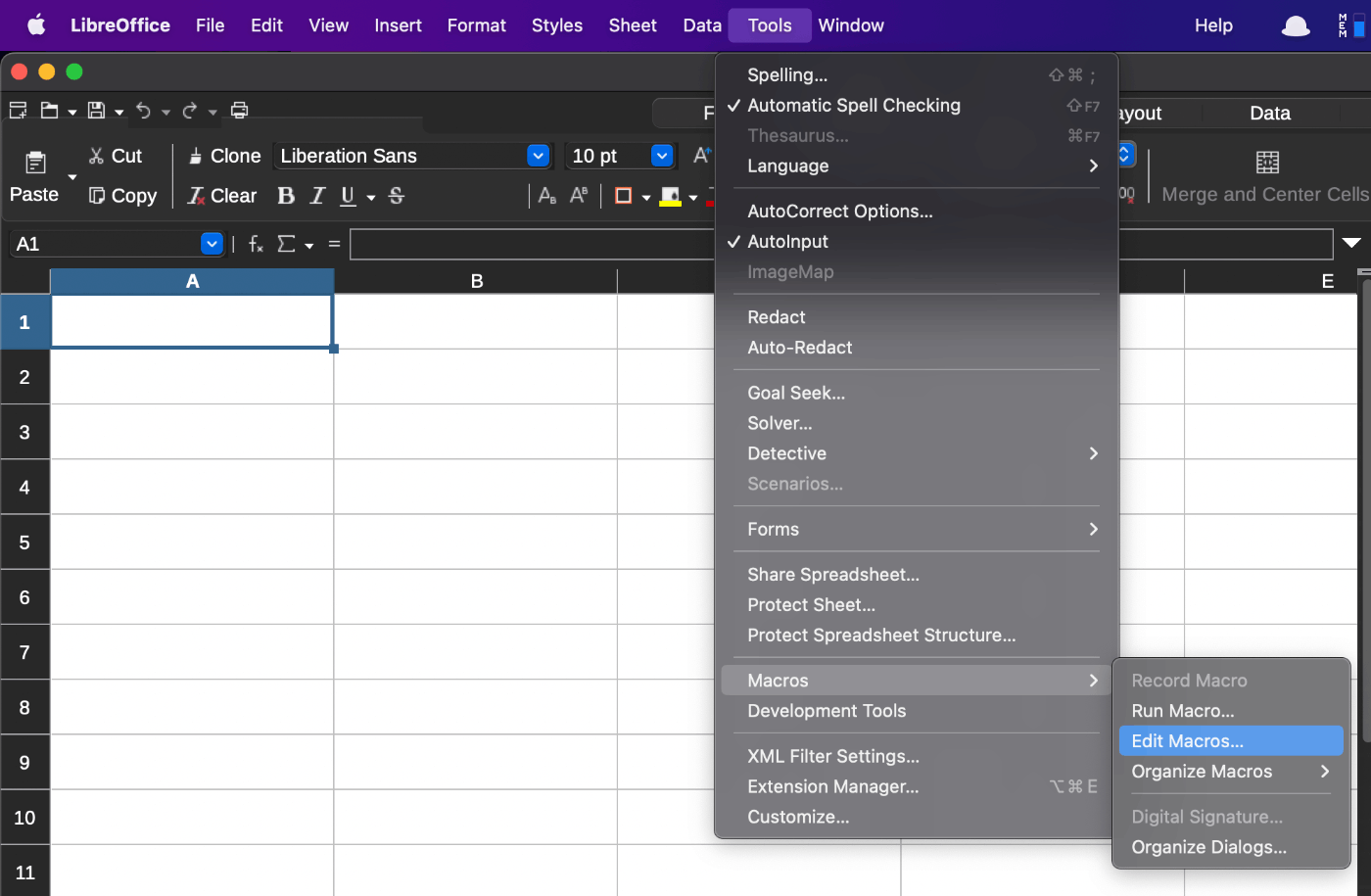Expand the Language submenu

tap(1094, 166)
